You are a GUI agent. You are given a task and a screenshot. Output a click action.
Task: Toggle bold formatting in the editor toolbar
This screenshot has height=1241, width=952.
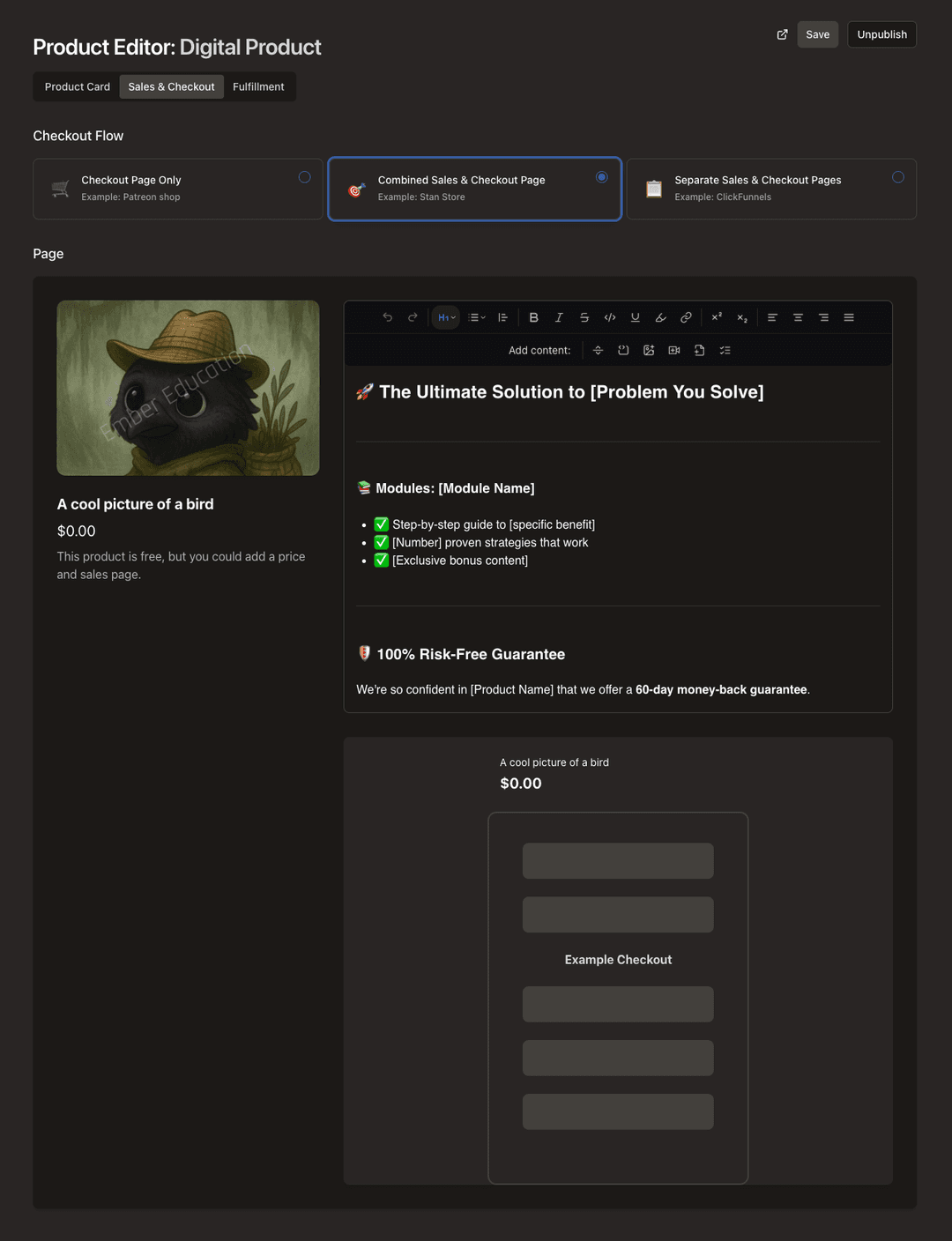pyautogui.click(x=533, y=317)
